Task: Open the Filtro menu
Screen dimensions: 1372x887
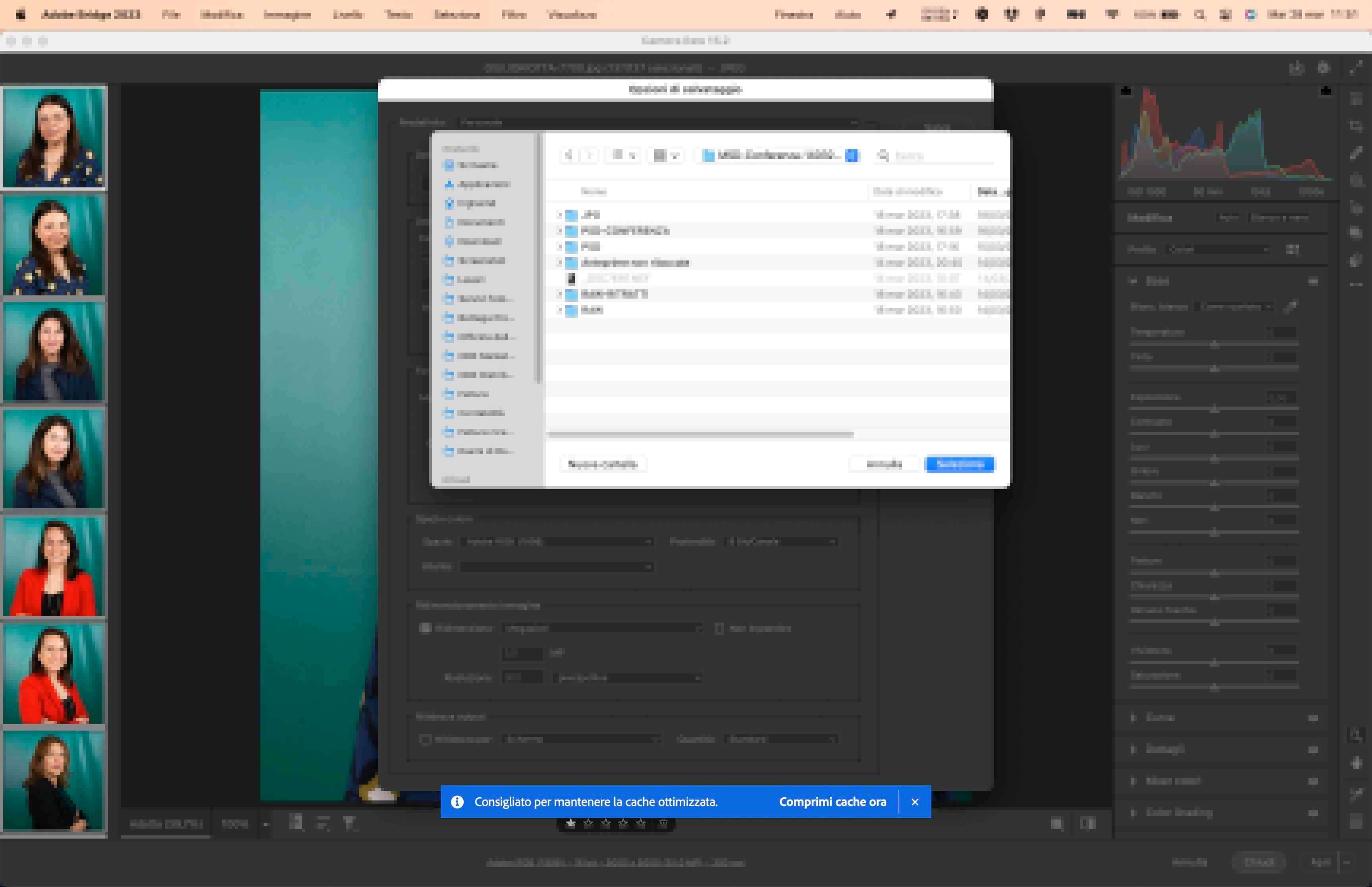Action: (514, 15)
